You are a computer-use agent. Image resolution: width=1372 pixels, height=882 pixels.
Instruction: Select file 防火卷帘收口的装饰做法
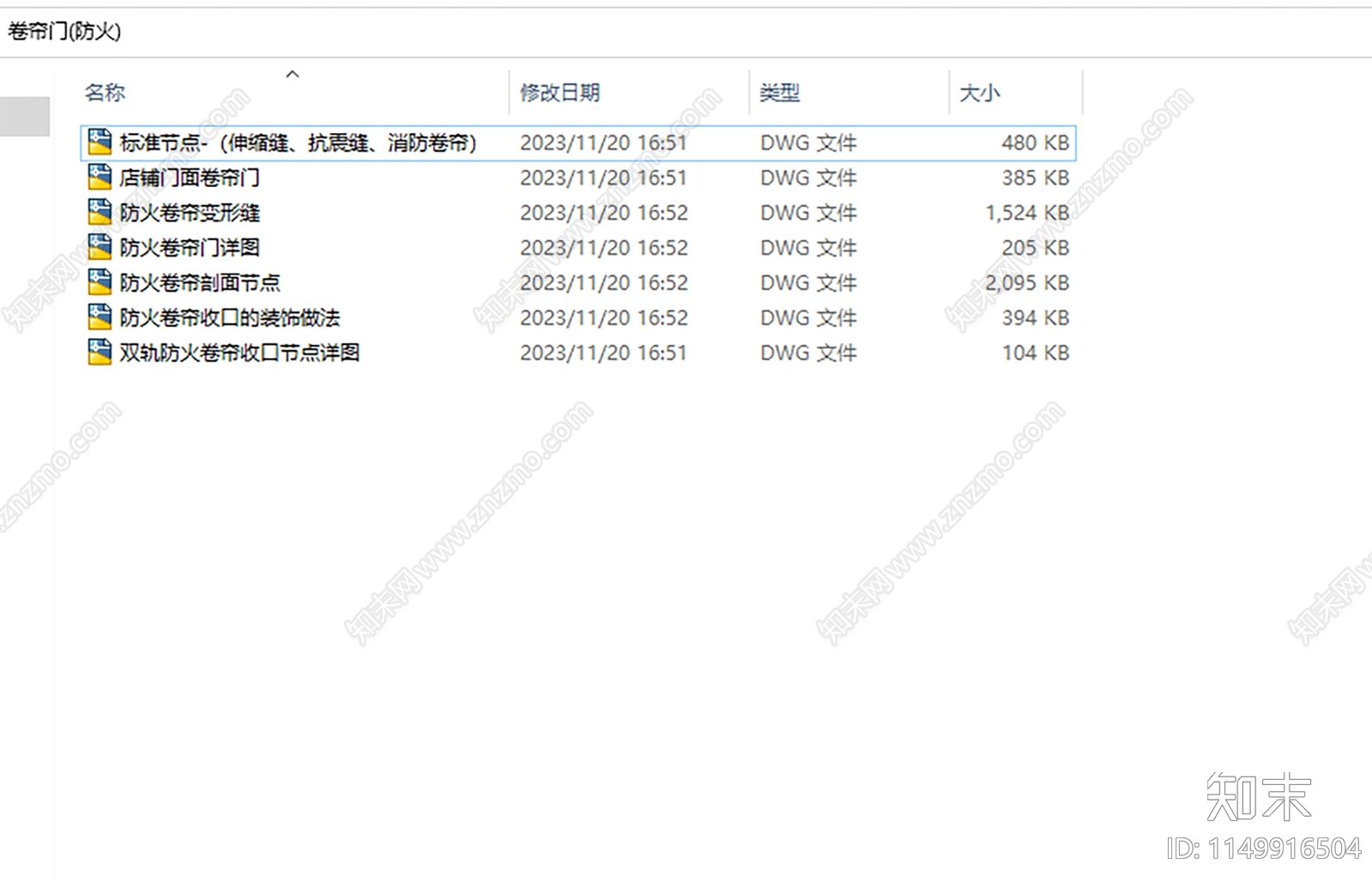230,317
